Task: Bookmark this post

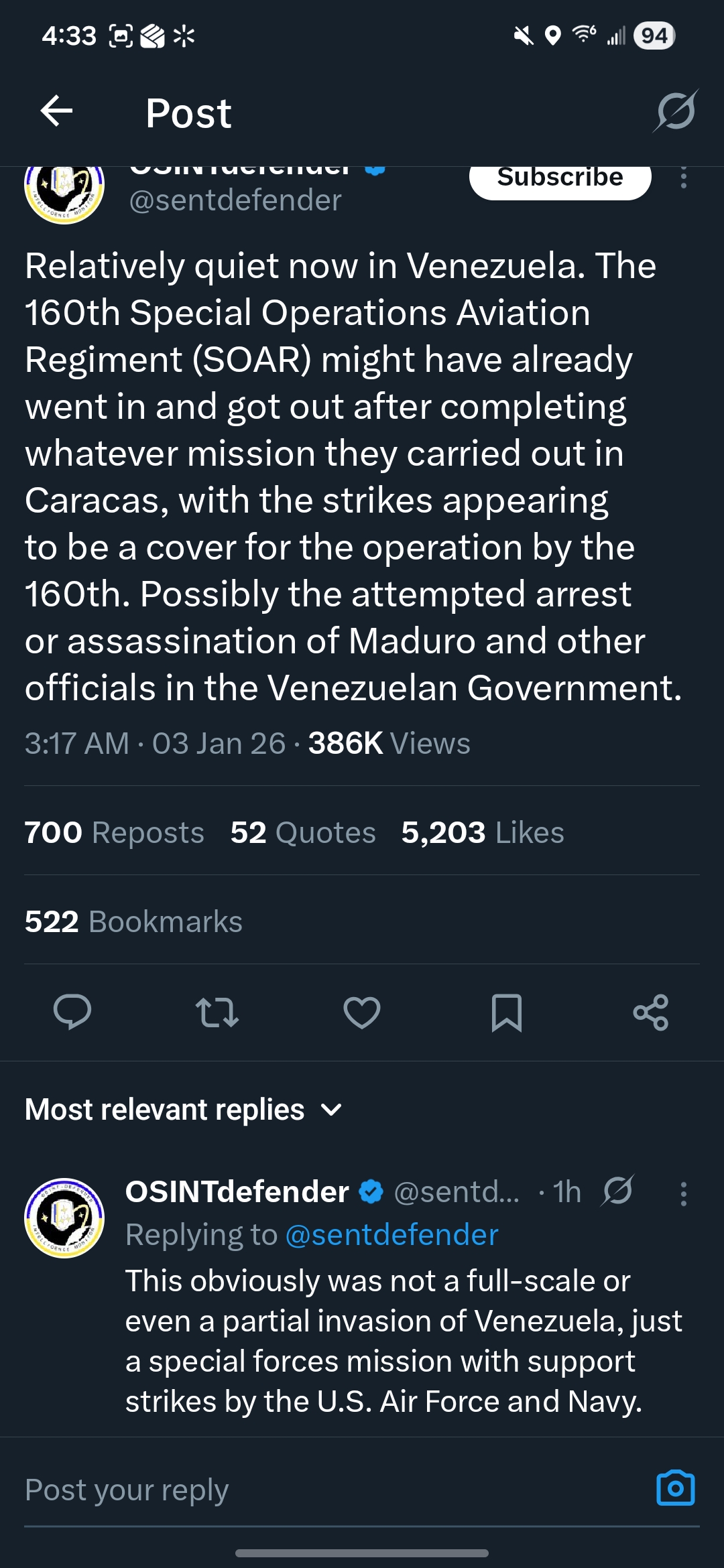Action: pyautogui.click(x=507, y=1012)
